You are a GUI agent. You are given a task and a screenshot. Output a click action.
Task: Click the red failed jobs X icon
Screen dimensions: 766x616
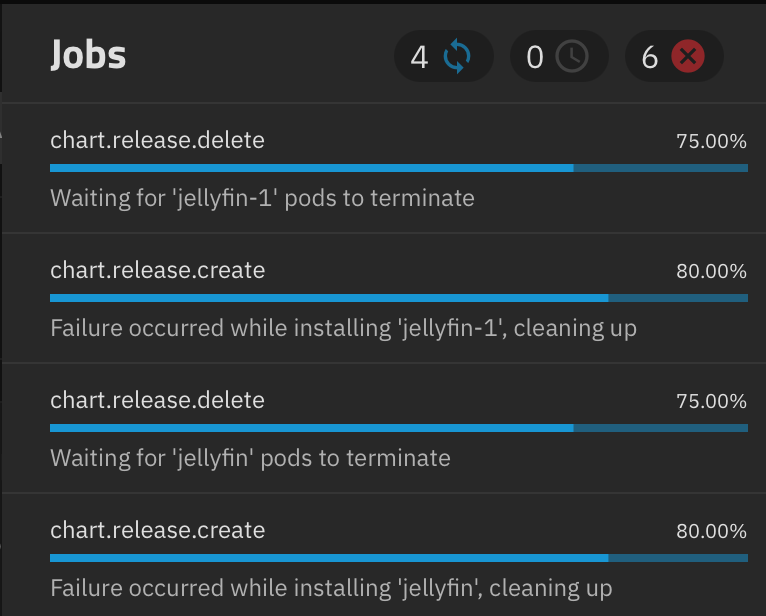(x=688, y=57)
